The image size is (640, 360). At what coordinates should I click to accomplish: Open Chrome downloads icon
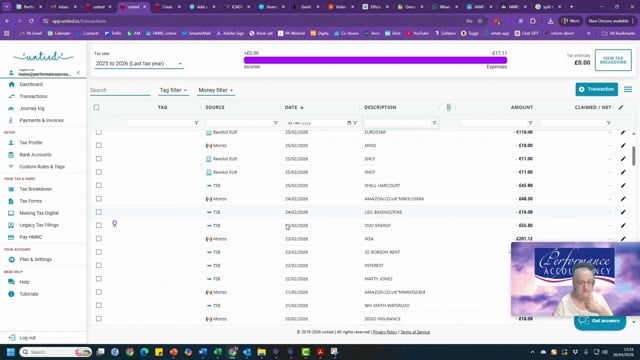tap(550, 21)
